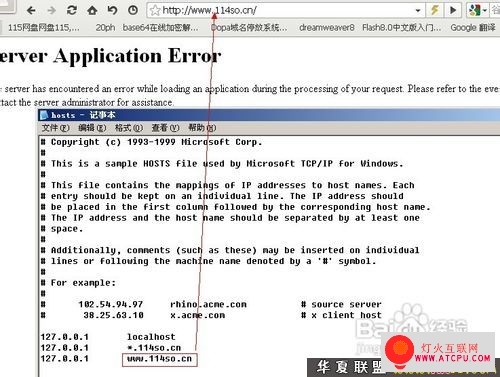Viewport: 500px width, 377px height.
Task: Open the 115网盘 bookmark
Action: pyautogui.click(x=44, y=28)
